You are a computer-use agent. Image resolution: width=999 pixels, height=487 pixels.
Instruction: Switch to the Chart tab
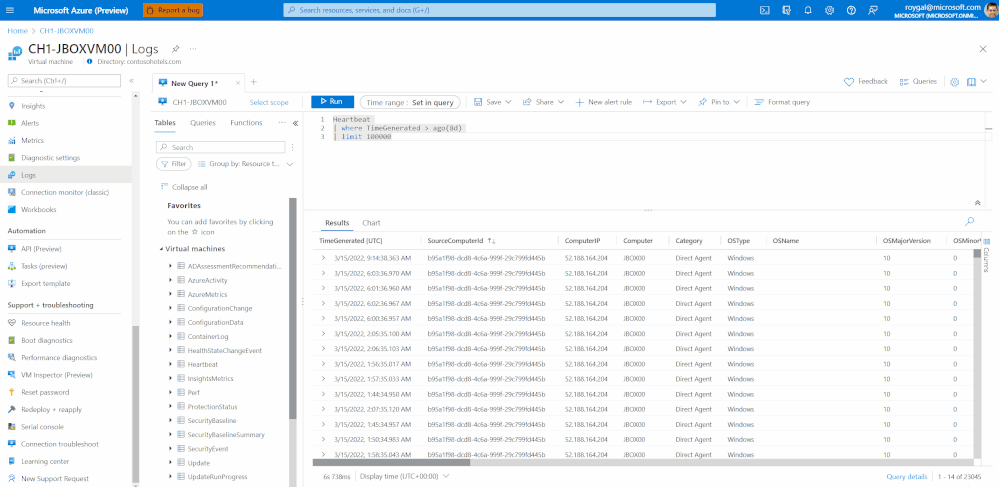click(371, 223)
